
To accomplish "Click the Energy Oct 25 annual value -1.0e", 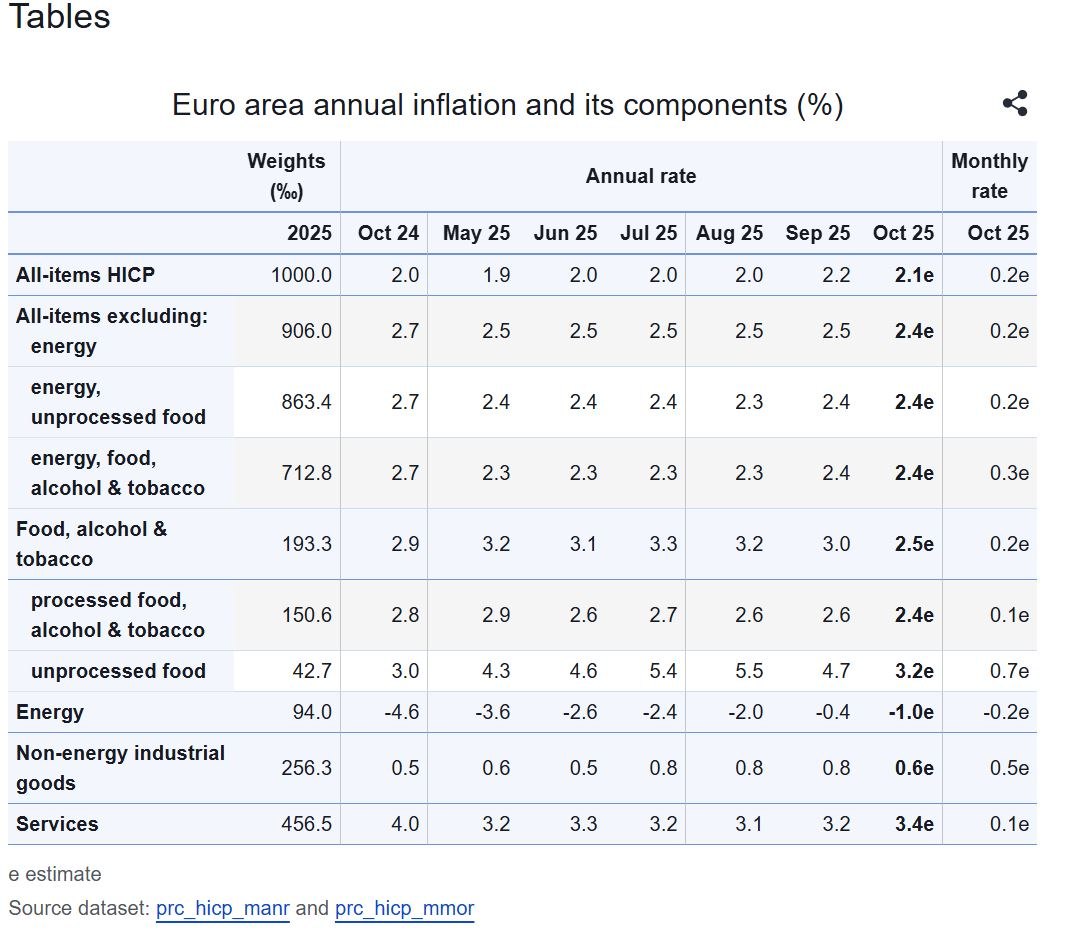I will point(911,712).
